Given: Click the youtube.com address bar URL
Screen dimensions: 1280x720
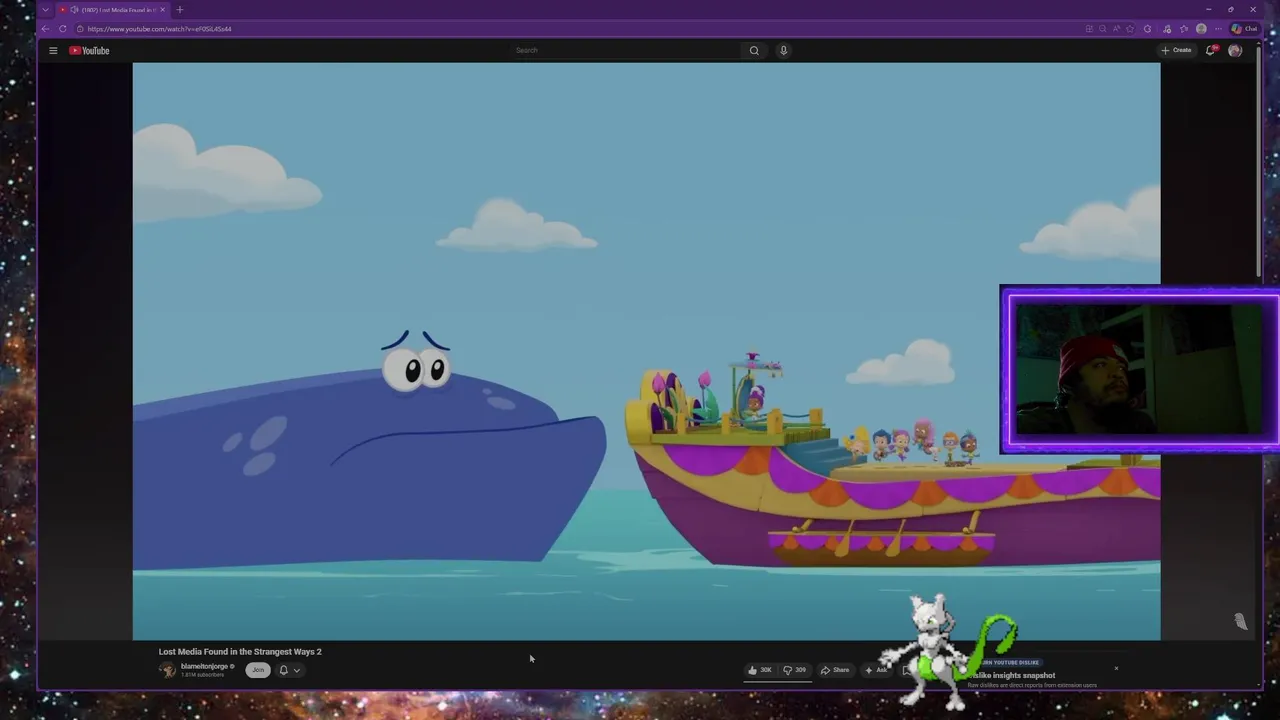Looking at the screenshot, I should [x=159, y=29].
